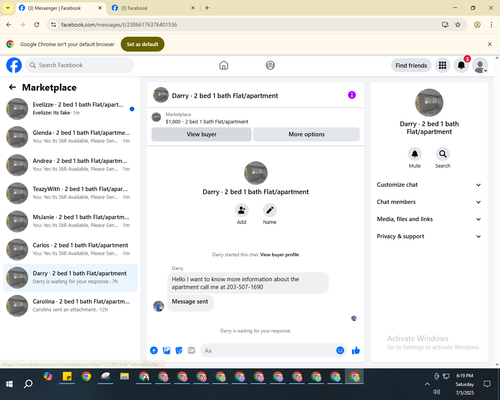Choose a GIF in the composer

[191, 350]
